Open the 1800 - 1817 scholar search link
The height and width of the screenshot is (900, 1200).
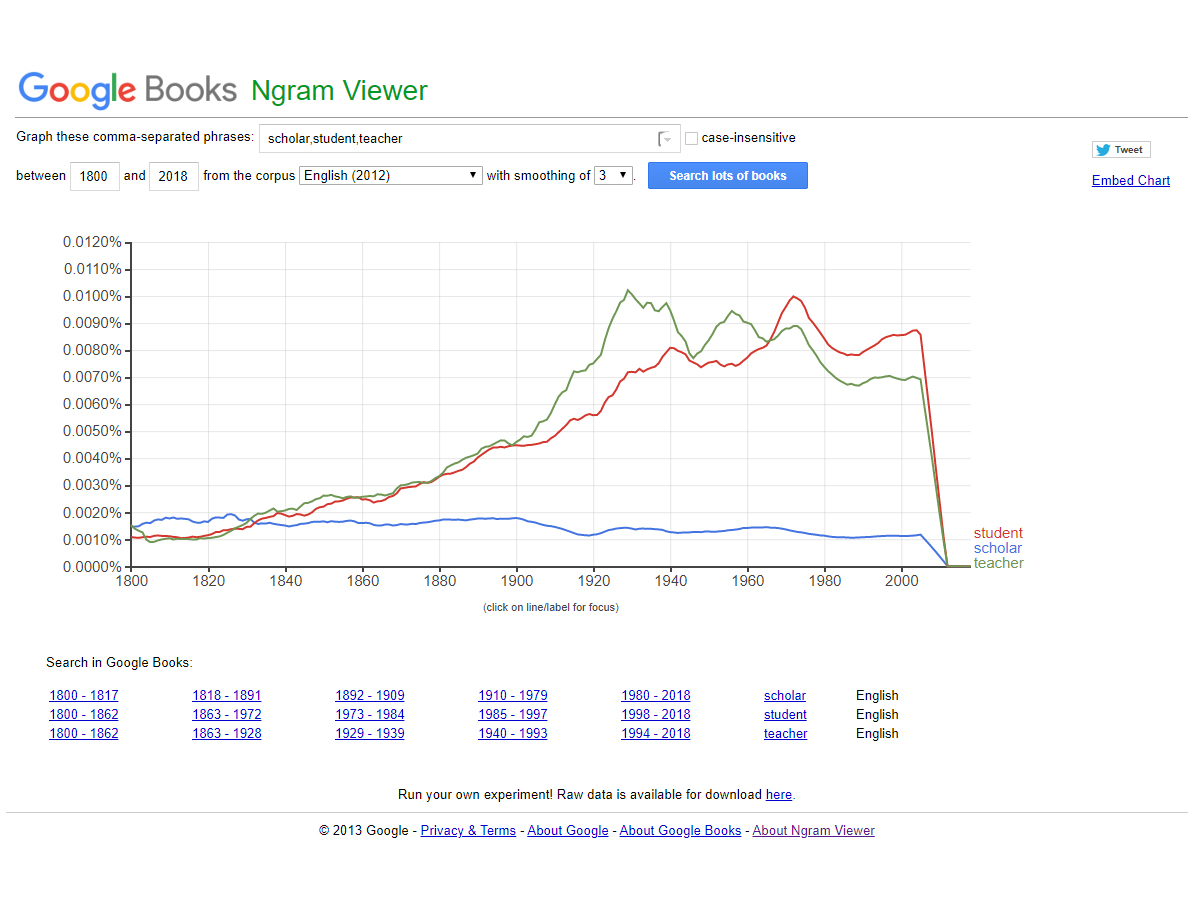point(84,696)
